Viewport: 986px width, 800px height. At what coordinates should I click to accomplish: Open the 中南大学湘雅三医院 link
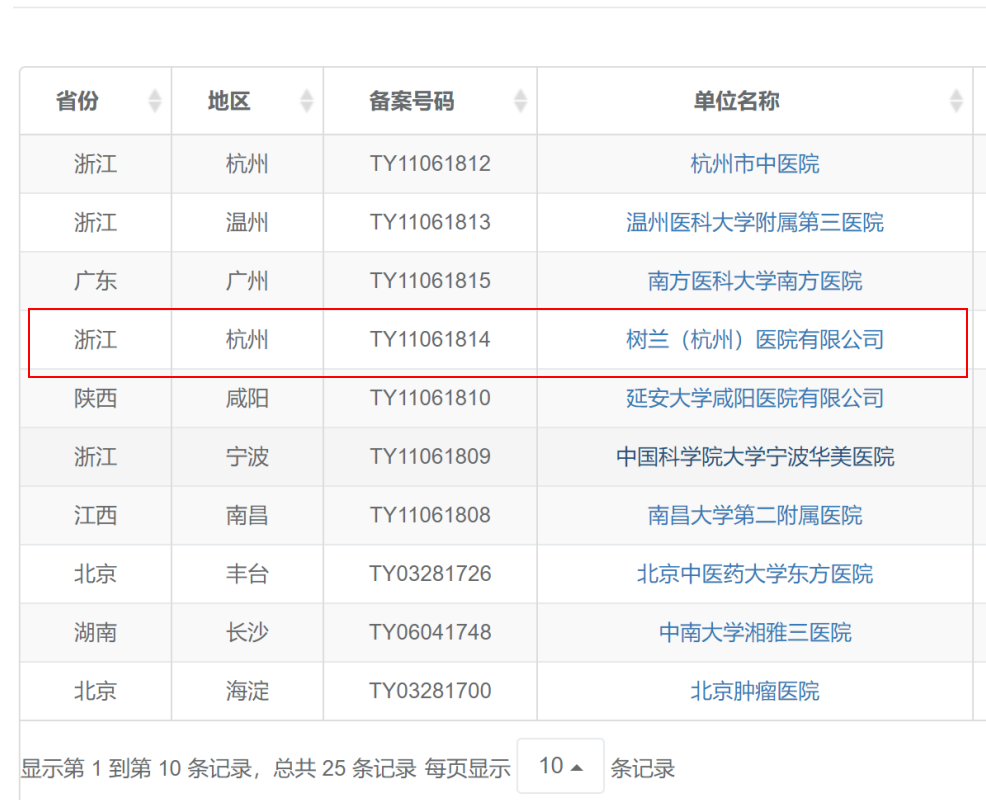(755, 632)
